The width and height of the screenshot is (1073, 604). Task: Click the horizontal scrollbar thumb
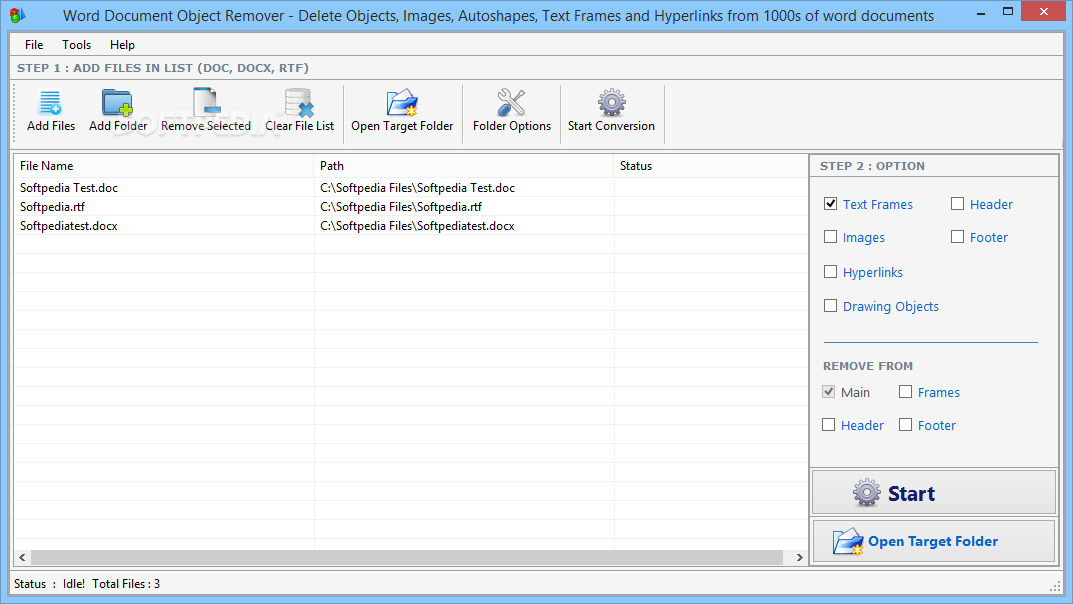(x=407, y=557)
